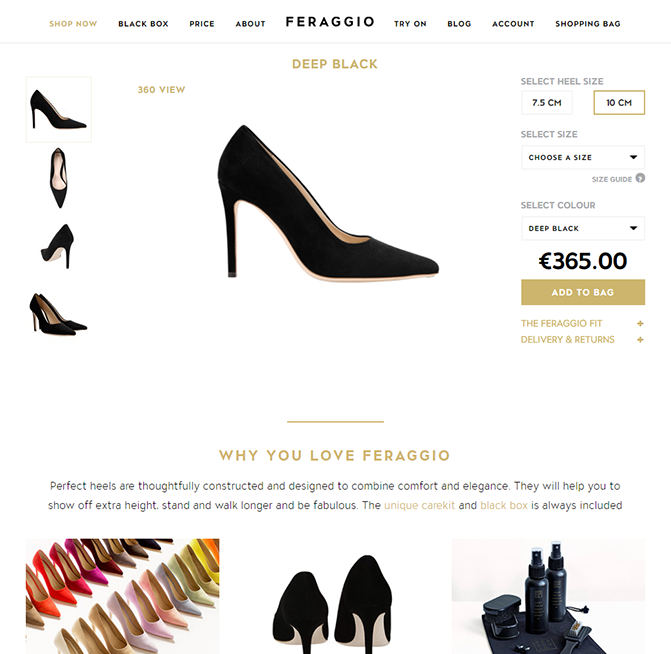This screenshot has height=654, width=671.
Task: Select the pair of shoes thumbnail
Action: point(58,314)
